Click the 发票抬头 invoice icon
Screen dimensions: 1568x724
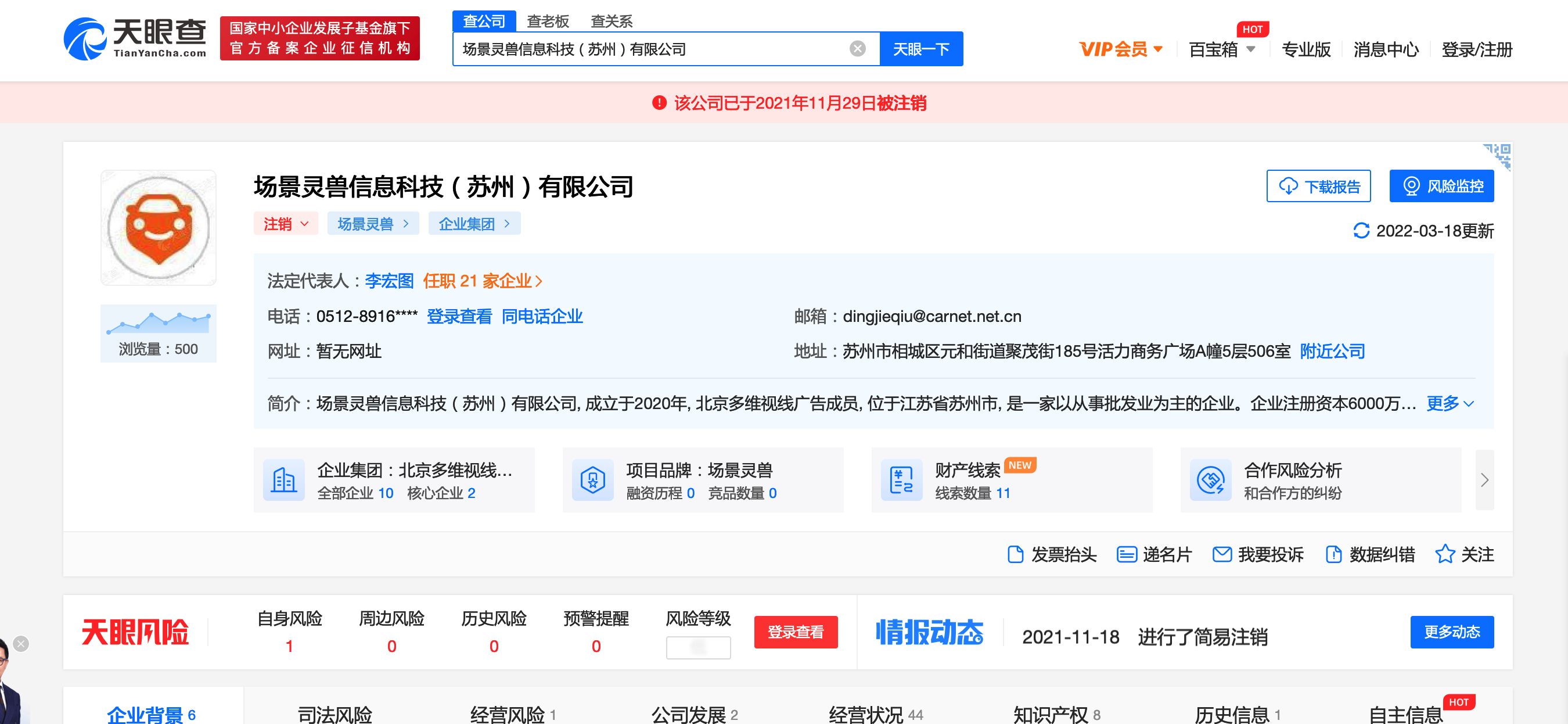(x=1015, y=554)
